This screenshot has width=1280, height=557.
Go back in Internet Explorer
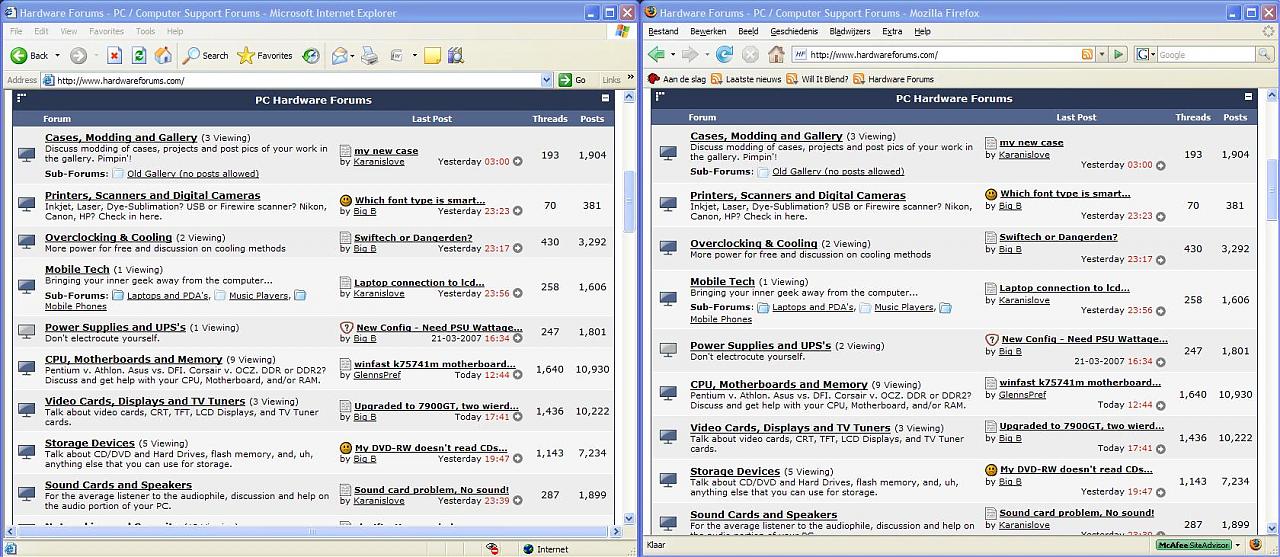point(29,55)
